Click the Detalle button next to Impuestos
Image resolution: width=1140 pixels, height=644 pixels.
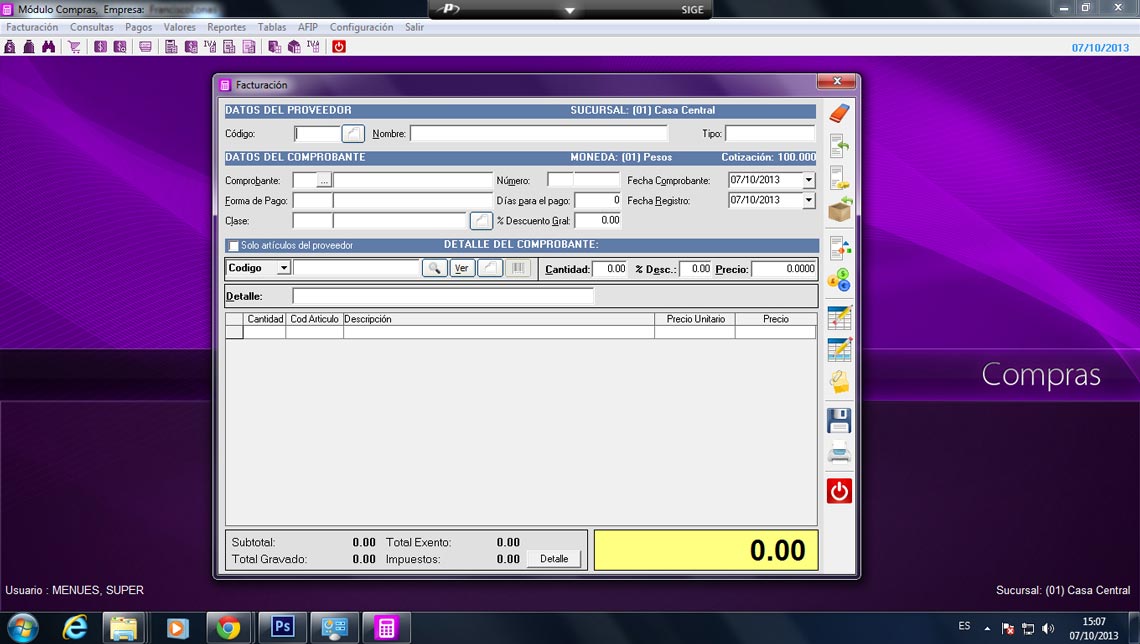[x=554, y=559]
